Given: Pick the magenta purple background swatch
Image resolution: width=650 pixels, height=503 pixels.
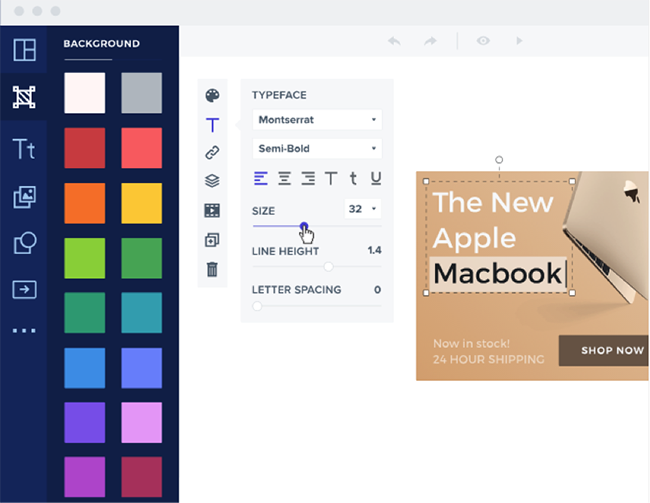Looking at the screenshot, I should [x=85, y=477].
